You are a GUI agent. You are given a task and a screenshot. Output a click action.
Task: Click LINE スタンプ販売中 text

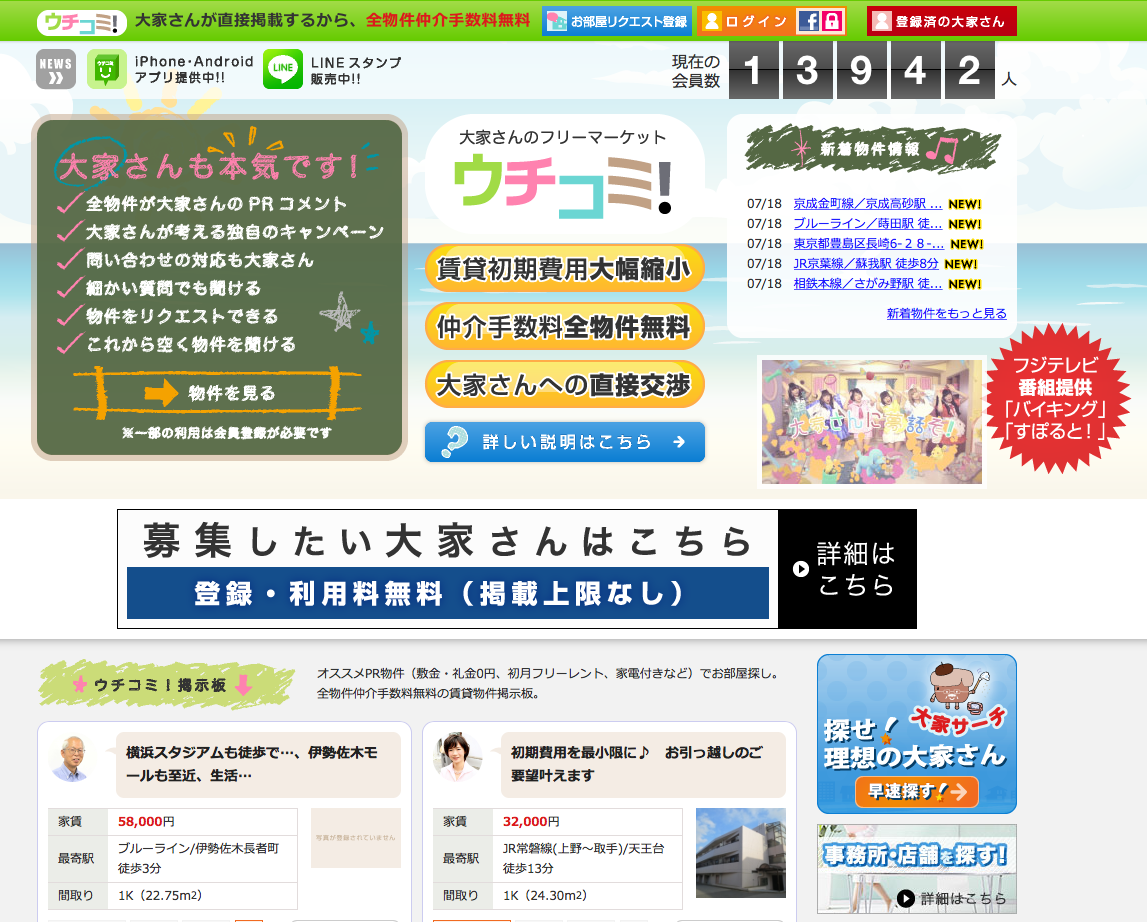(356, 70)
